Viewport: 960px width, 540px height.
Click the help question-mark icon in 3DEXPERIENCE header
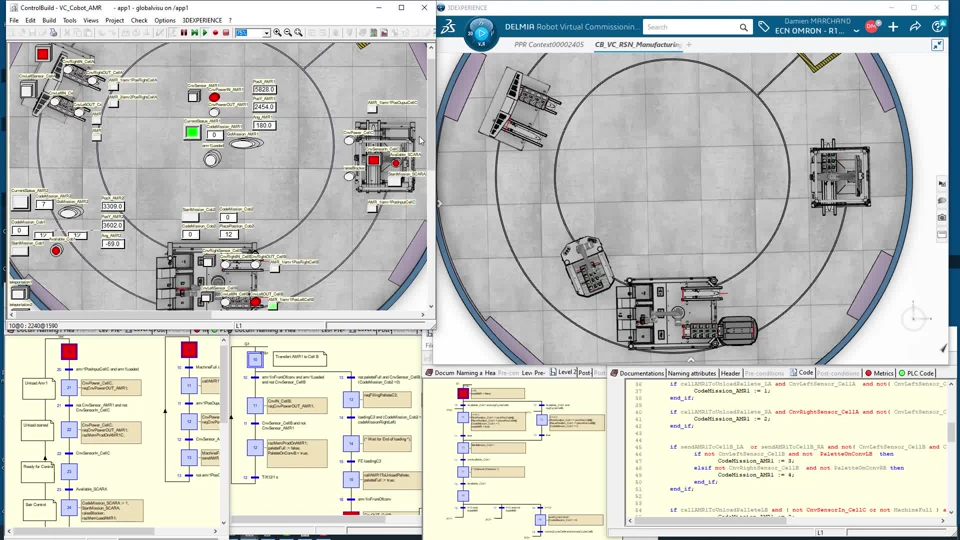[937, 26]
